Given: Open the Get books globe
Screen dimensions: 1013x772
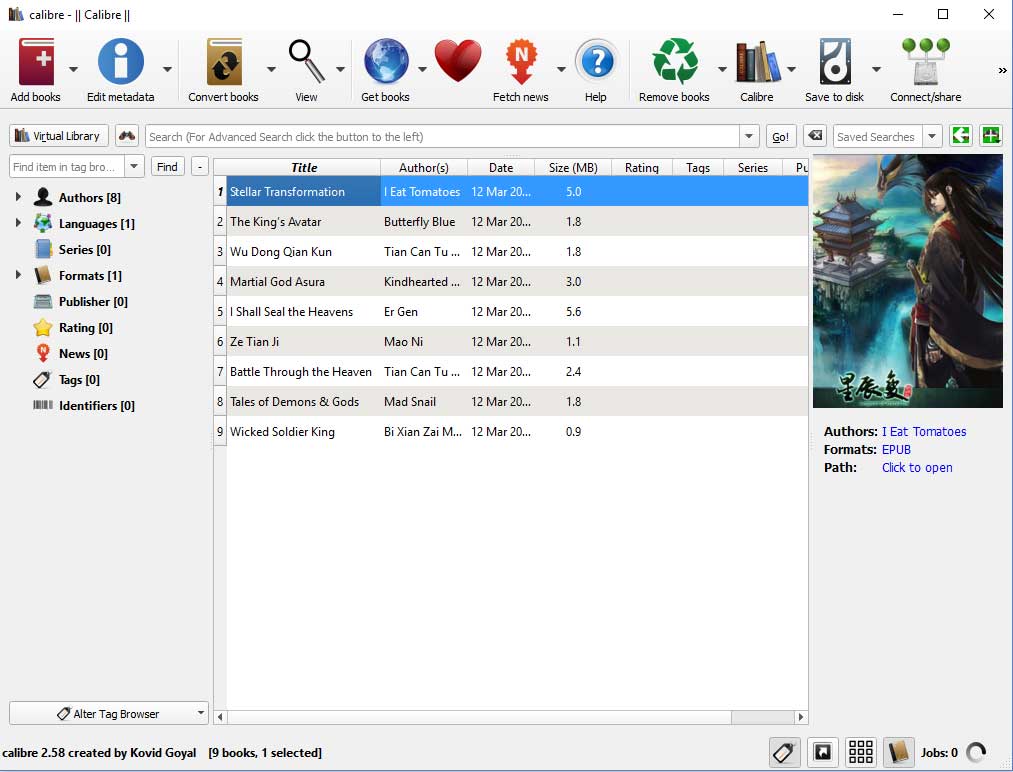Looking at the screenshot, I should click(x=386, y=62).
